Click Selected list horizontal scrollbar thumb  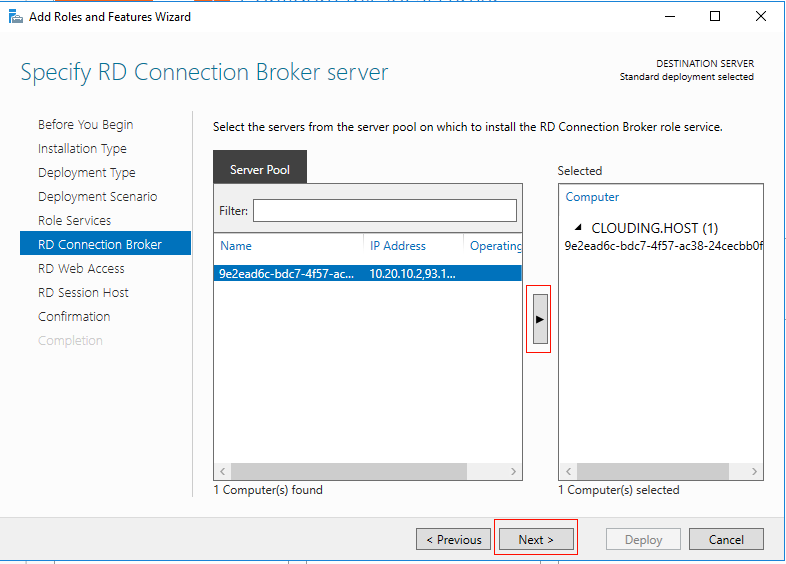point(653,471)
